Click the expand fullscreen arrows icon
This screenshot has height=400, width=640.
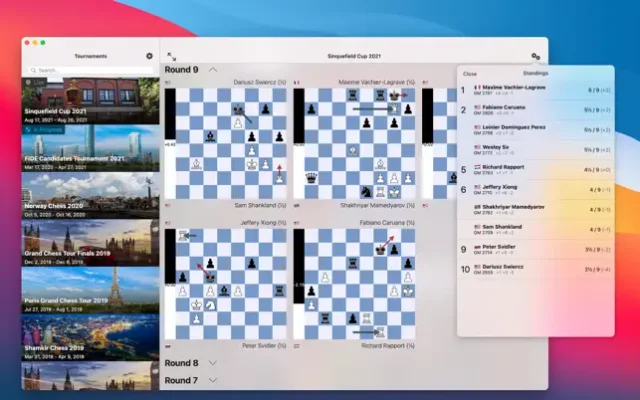click(172, 57)
